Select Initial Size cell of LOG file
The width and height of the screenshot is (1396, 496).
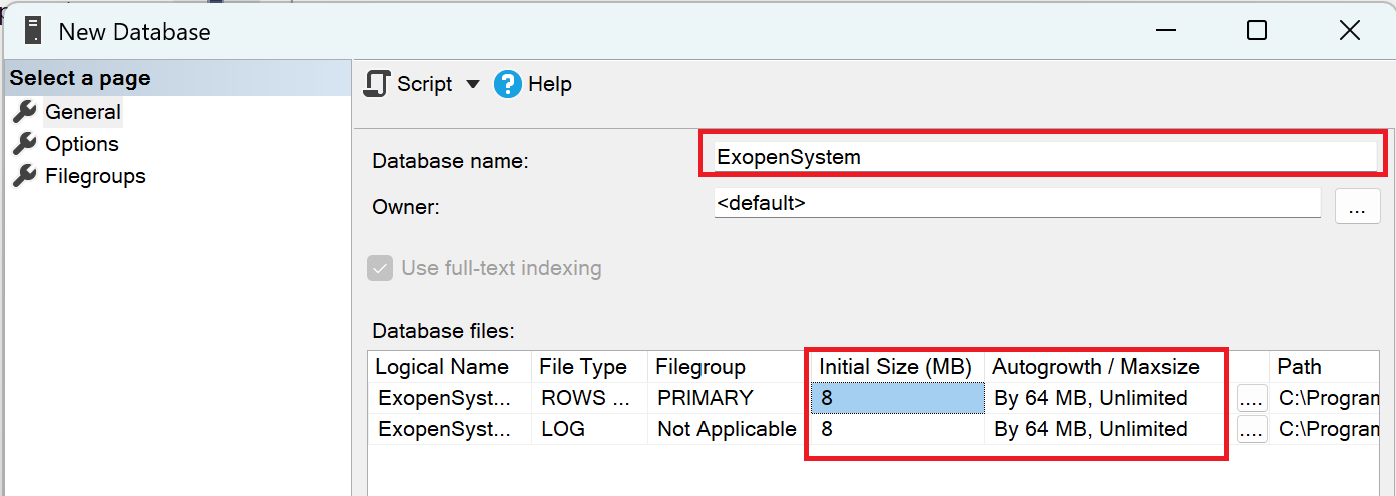[x=896, y=429]
